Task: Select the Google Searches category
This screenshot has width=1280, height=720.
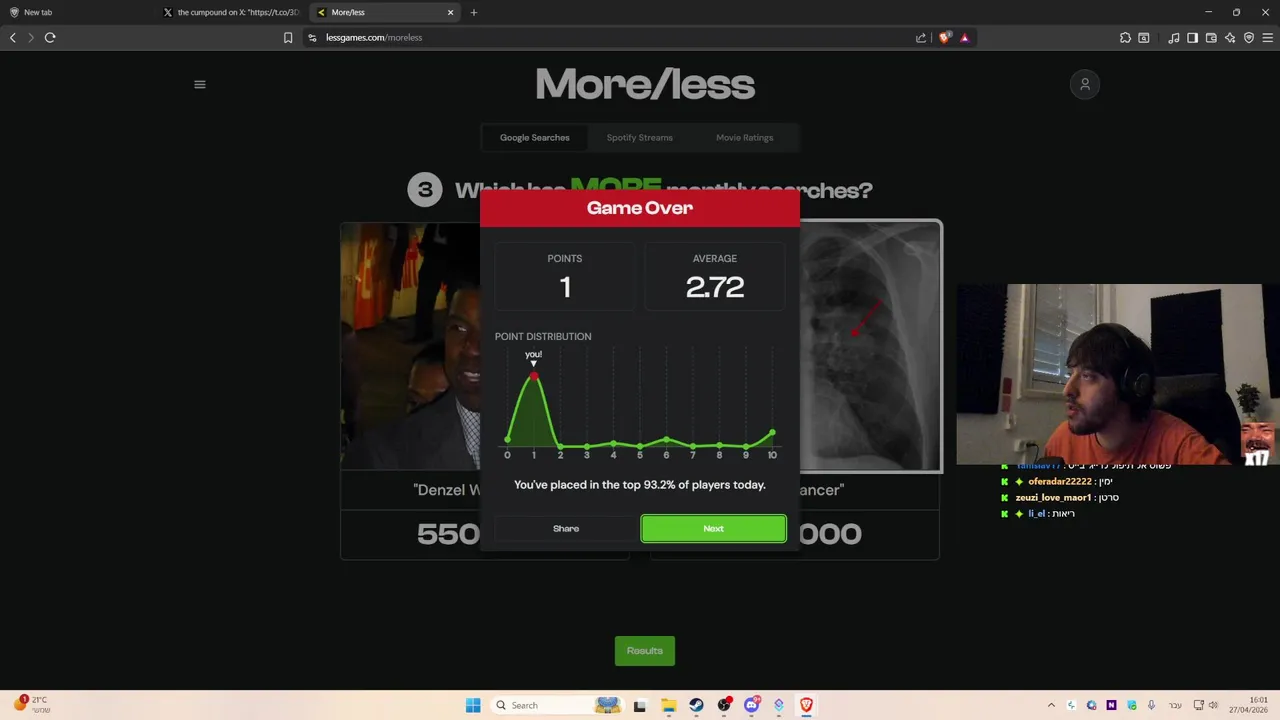Action: click(x=535, y=137)
